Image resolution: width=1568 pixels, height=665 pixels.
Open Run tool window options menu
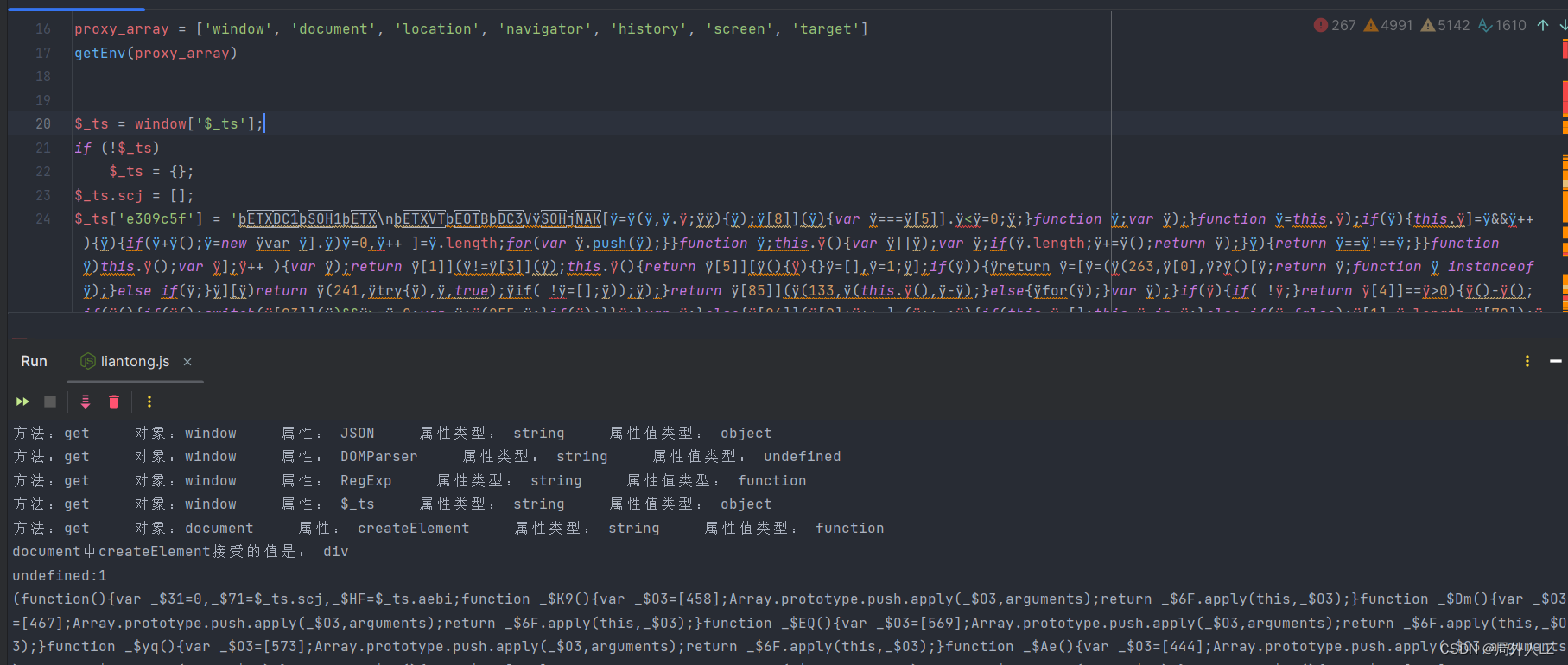pyautogui.click(x=1527, y=361)
